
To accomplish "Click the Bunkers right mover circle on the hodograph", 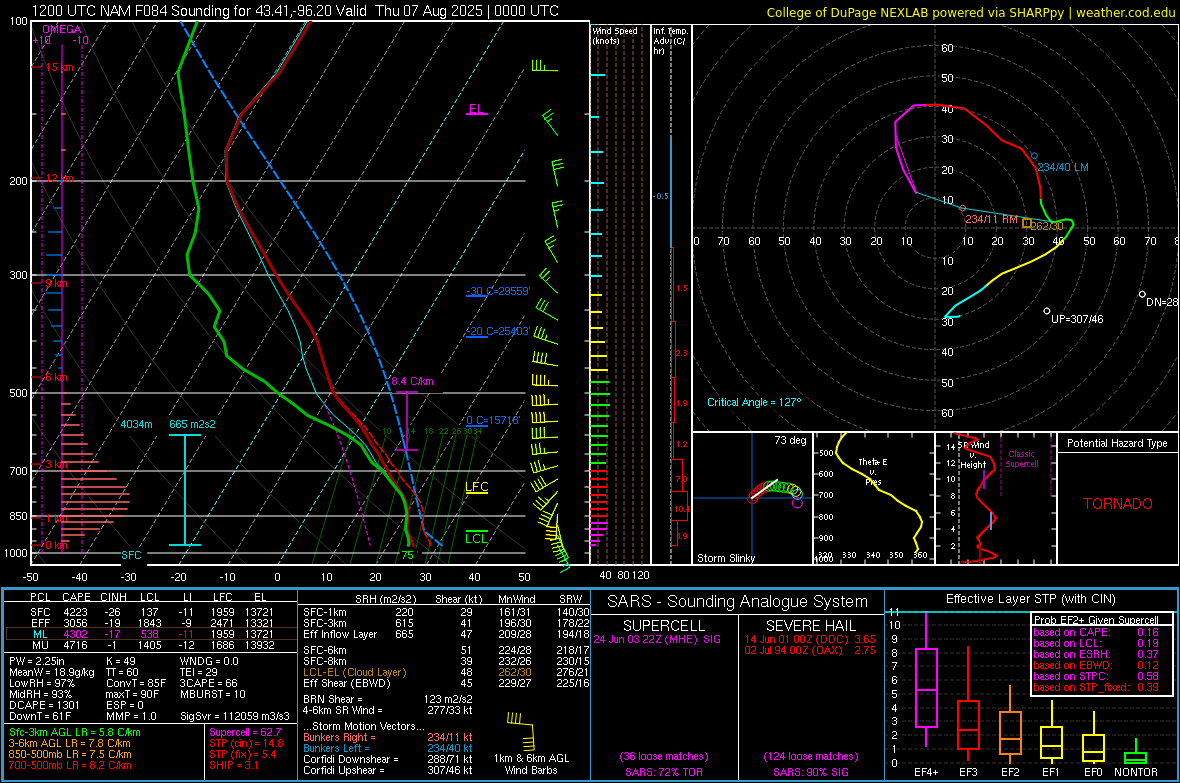I will [x=963, y=208].
